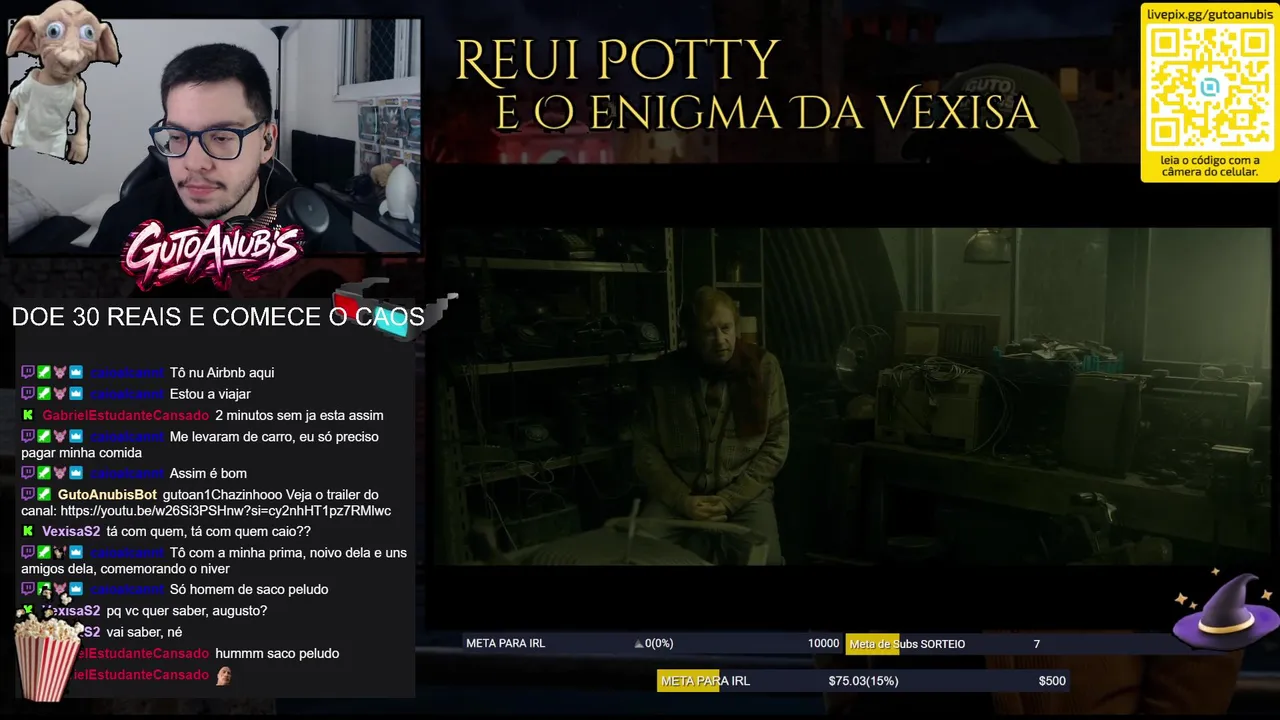
Task: Click the META PARA IRL 0(0%) progress bar
Action: point(653,643)
